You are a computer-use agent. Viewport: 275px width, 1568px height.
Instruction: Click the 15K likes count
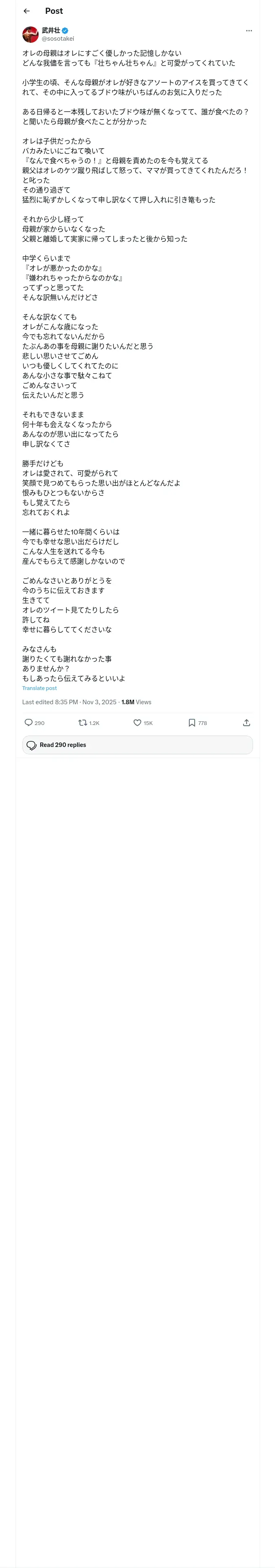point(148,723)
